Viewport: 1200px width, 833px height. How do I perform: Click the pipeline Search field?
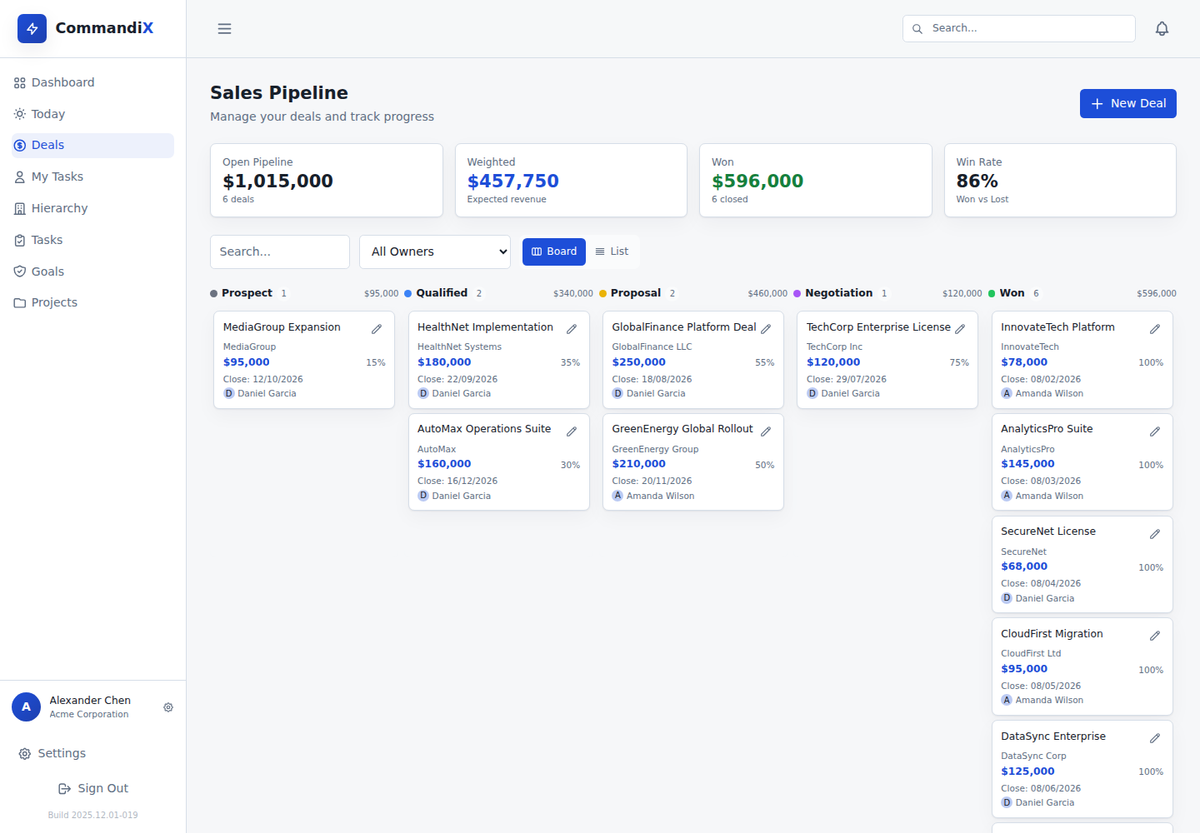tap(280, 252)
